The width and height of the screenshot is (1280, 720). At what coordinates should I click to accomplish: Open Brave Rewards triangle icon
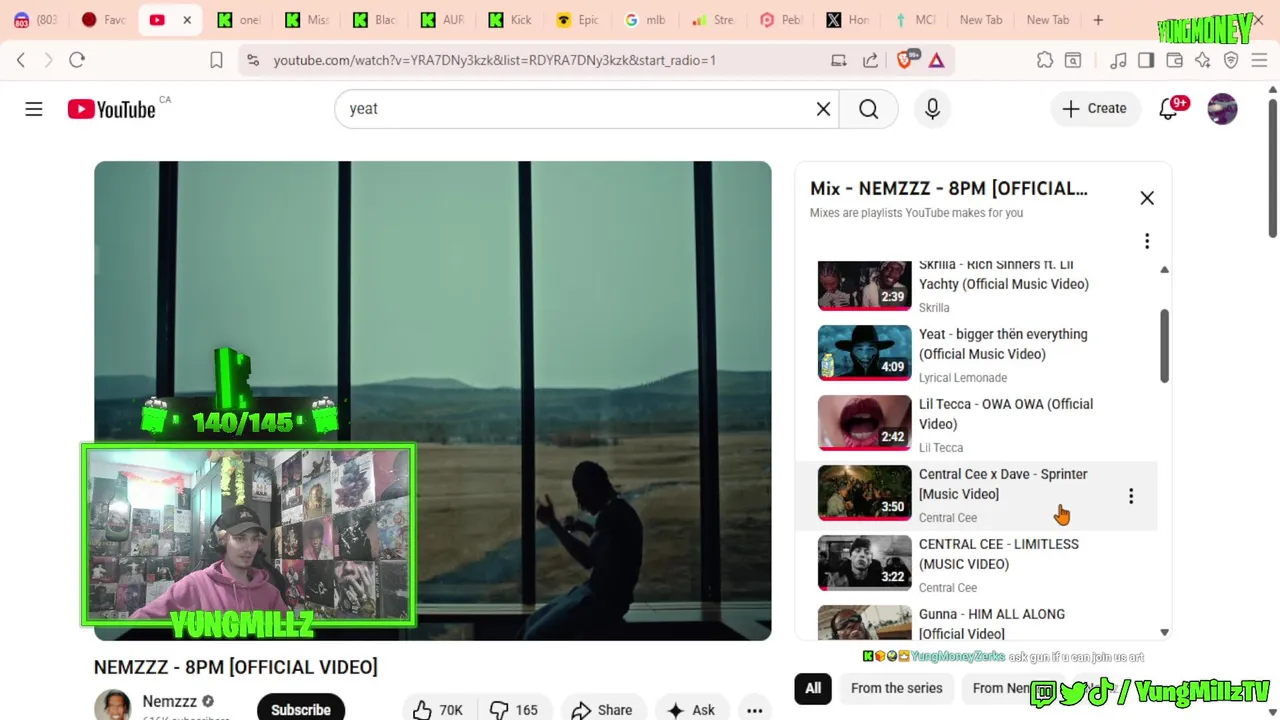937,60
